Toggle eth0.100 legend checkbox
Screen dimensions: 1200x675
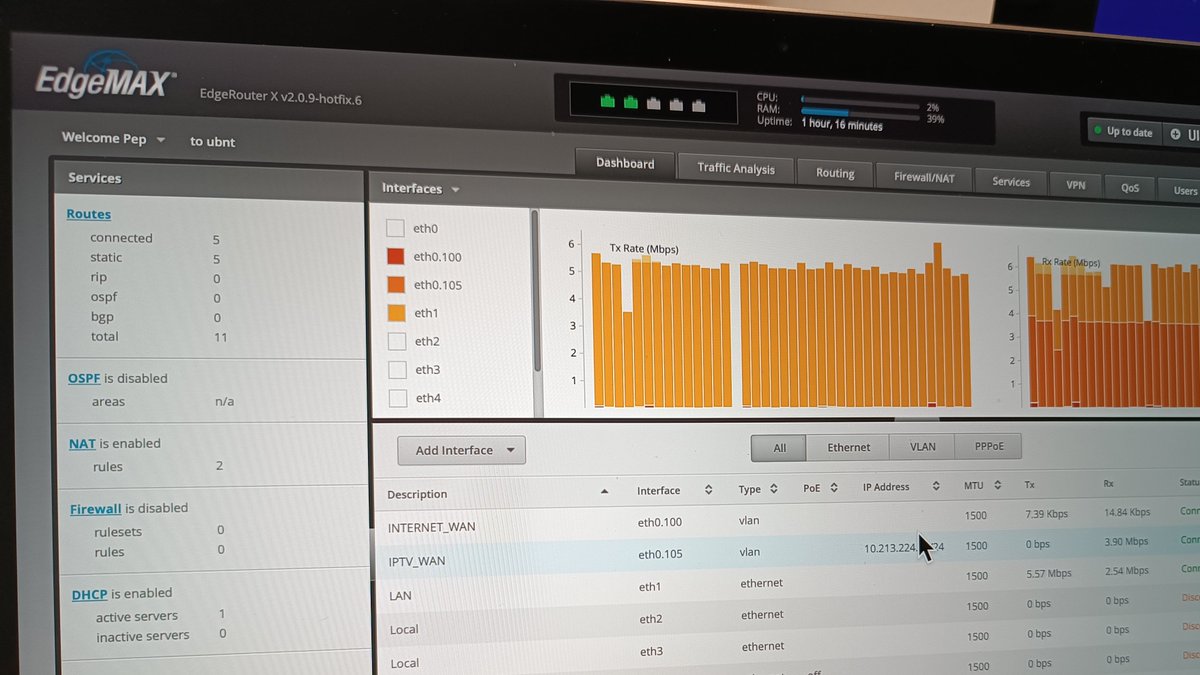[x=395, y=256]
